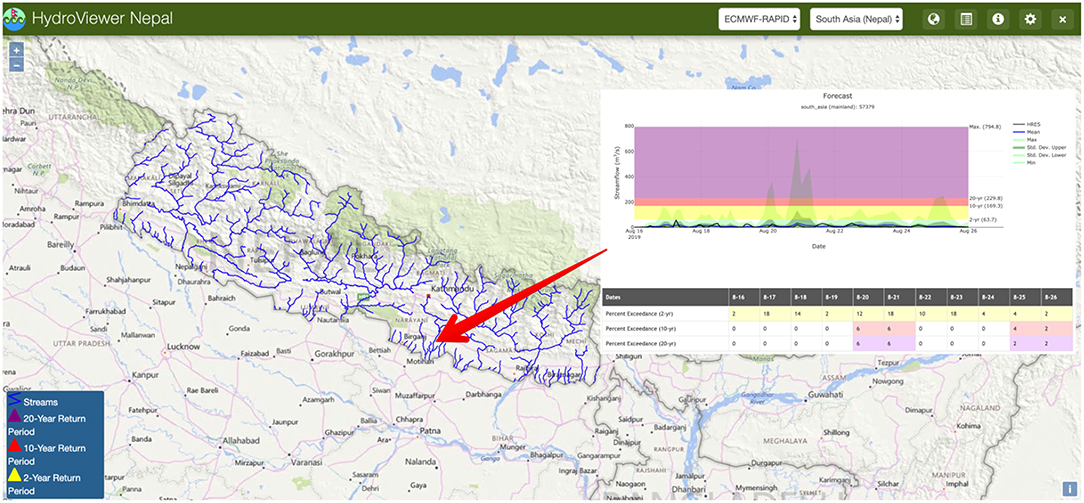Viewport: 1084px width, 503px height.
Task: Open the globe icon button in the header
Action: (933, 19)
